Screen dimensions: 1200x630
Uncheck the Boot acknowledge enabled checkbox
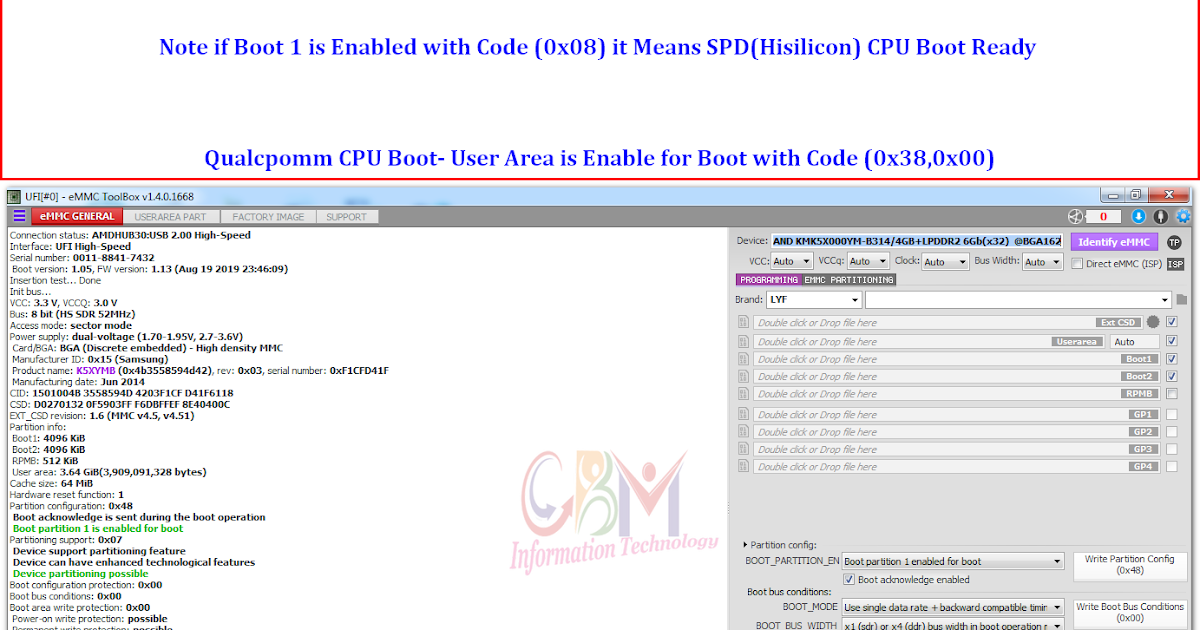(x=849, y=580)
